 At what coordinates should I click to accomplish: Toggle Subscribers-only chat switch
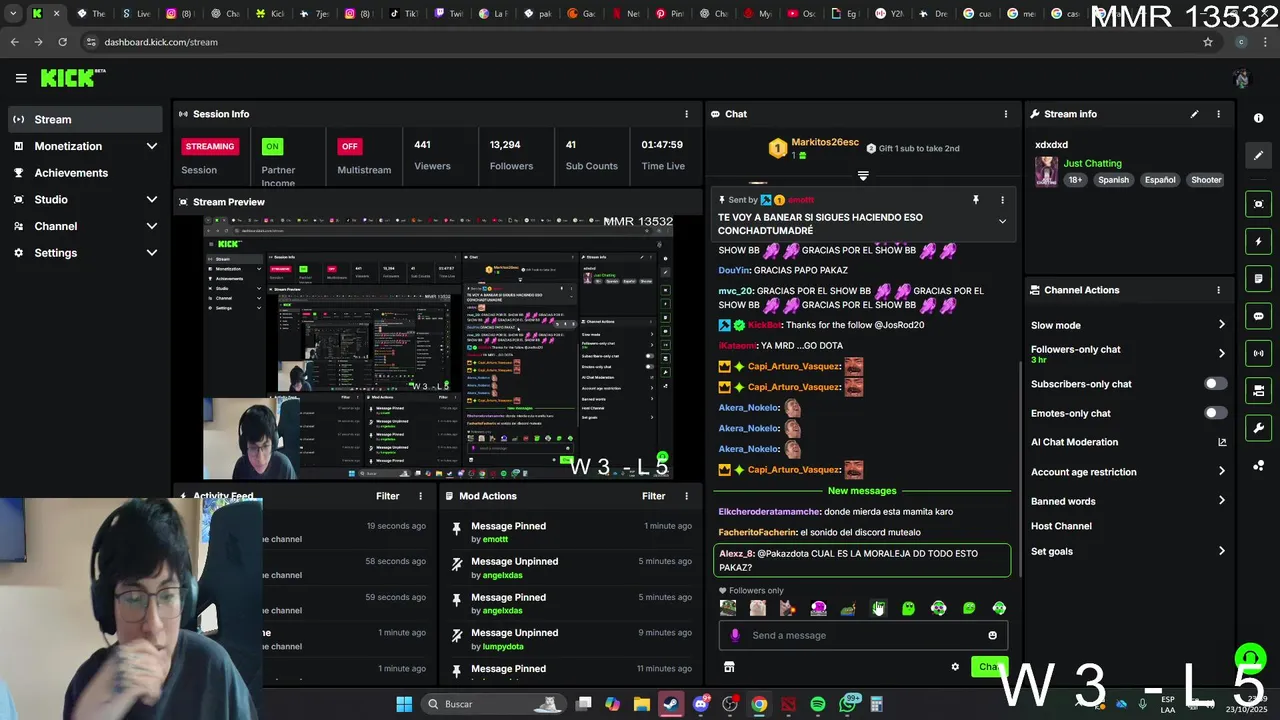1215,384
